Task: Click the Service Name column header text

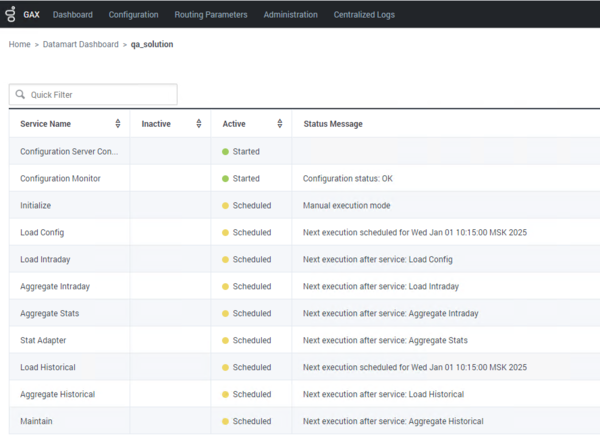Action: (46, 124)
